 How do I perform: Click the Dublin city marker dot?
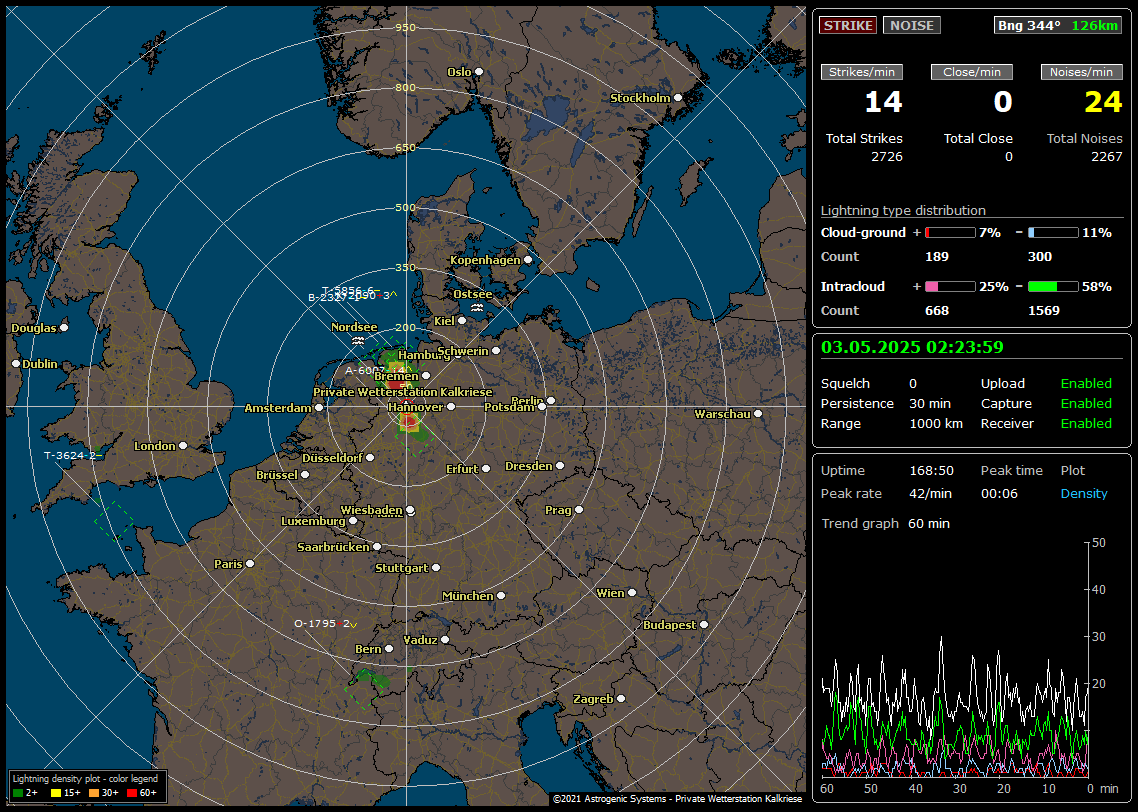pyautogui.click(x=16, y=364)
